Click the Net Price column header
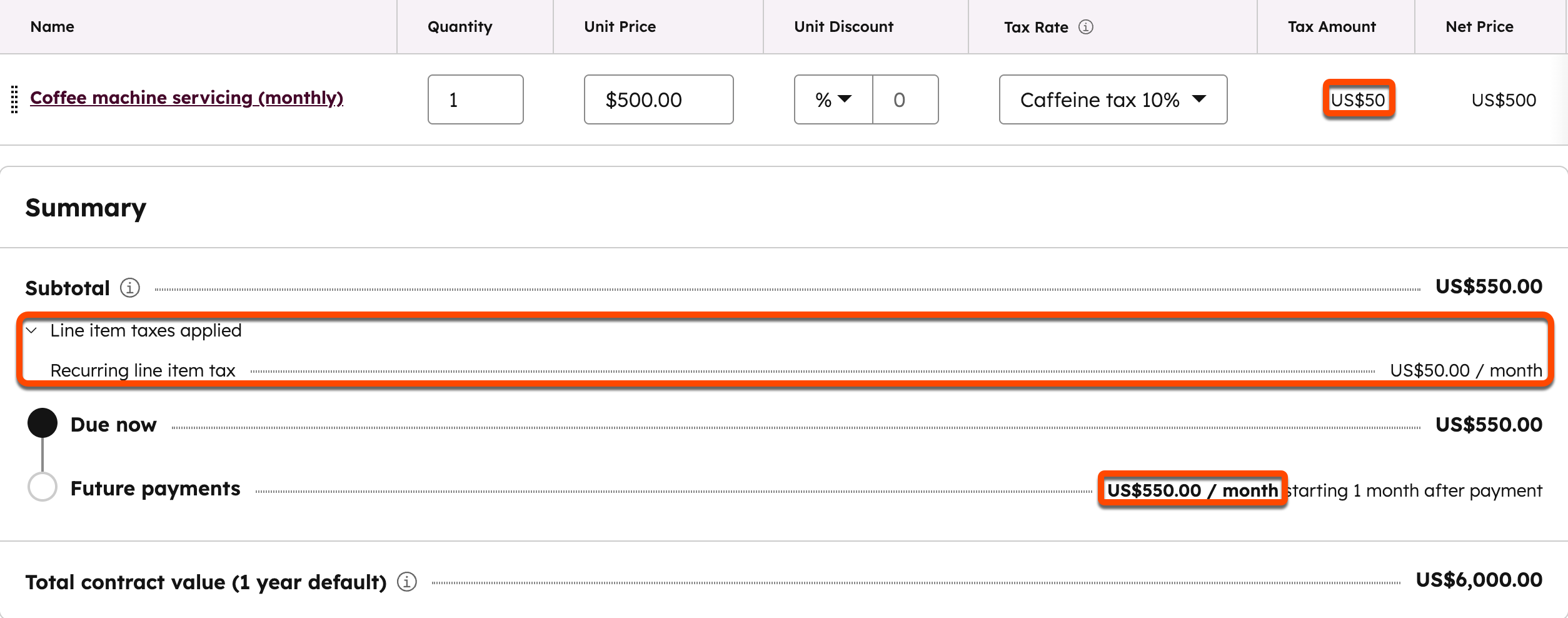 pyautogui.click(x=1479, y=27)
